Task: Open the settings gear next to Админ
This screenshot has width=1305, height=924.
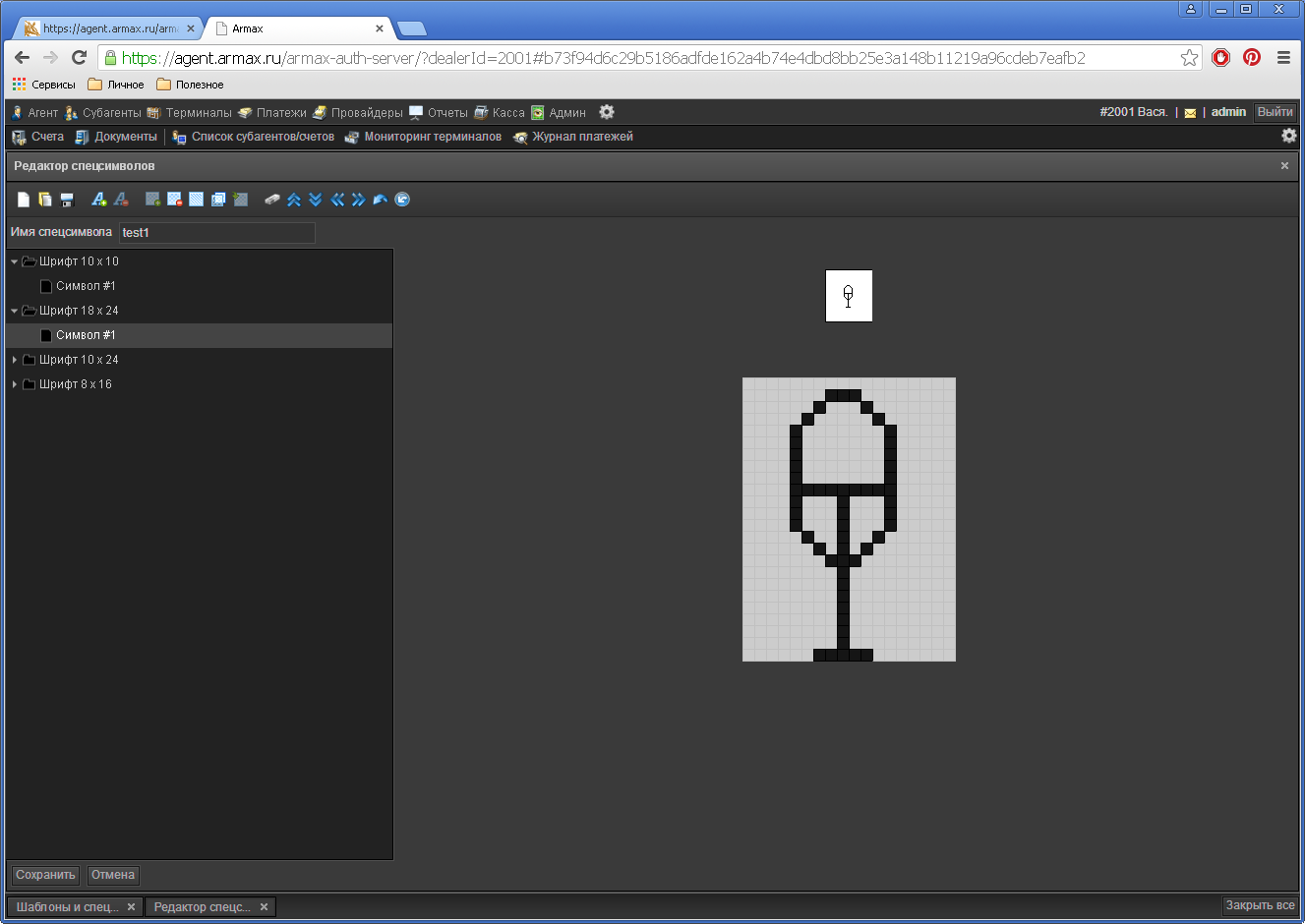Action: [x=607, y=112]
